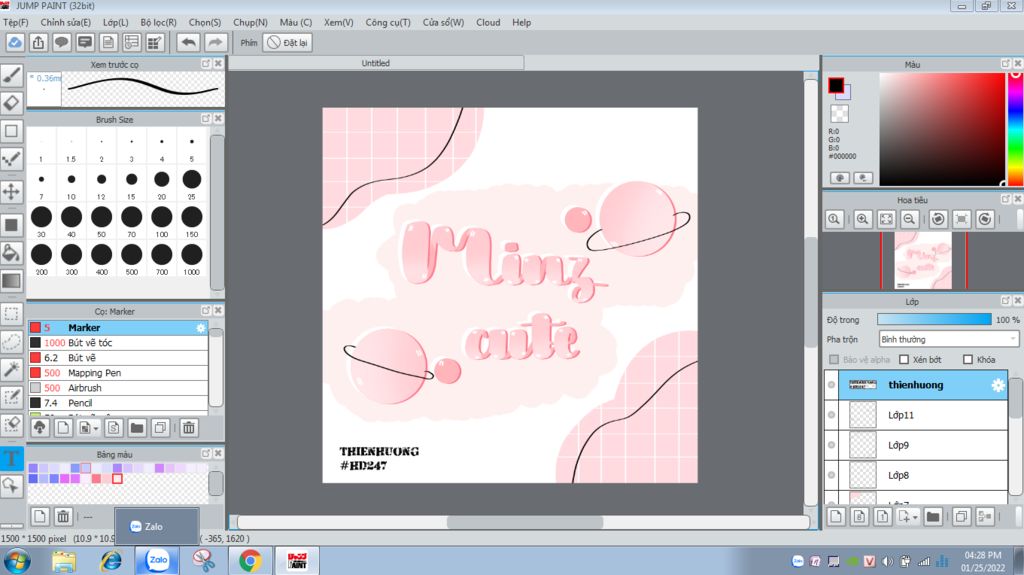The width and height of the screenshot is (1024, 575).
Task: Add new layer in Lớp panel
Action: 836,517
